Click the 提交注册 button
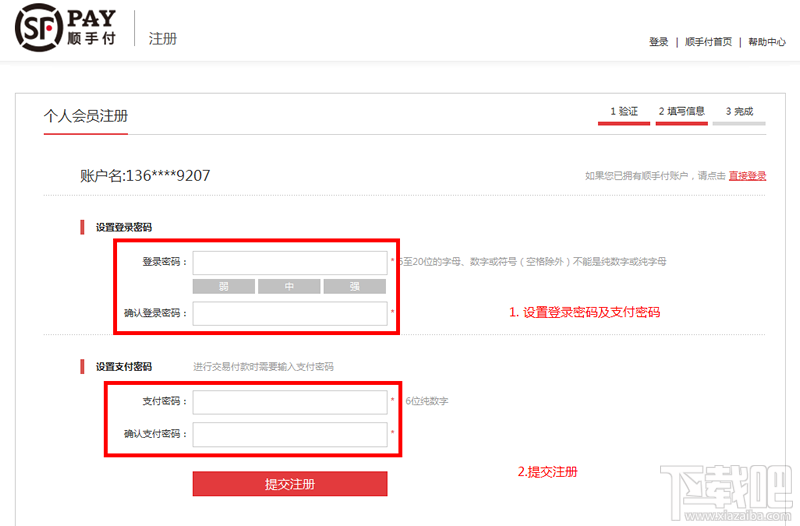800x526 pixels. click(290, 484)
